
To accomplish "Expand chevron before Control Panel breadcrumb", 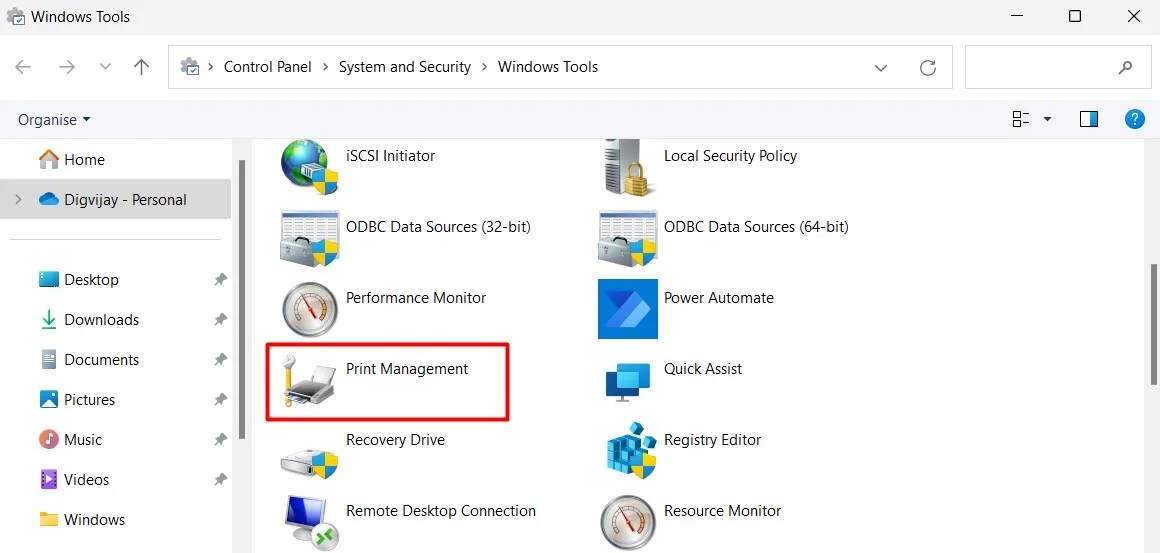I will 210,67.
